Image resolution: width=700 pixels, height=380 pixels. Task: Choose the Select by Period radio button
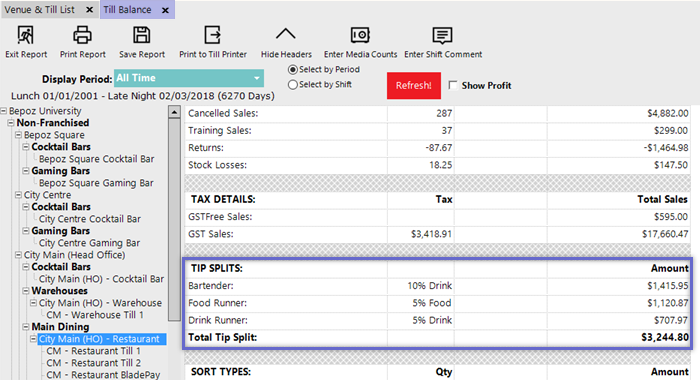(293, 70)
